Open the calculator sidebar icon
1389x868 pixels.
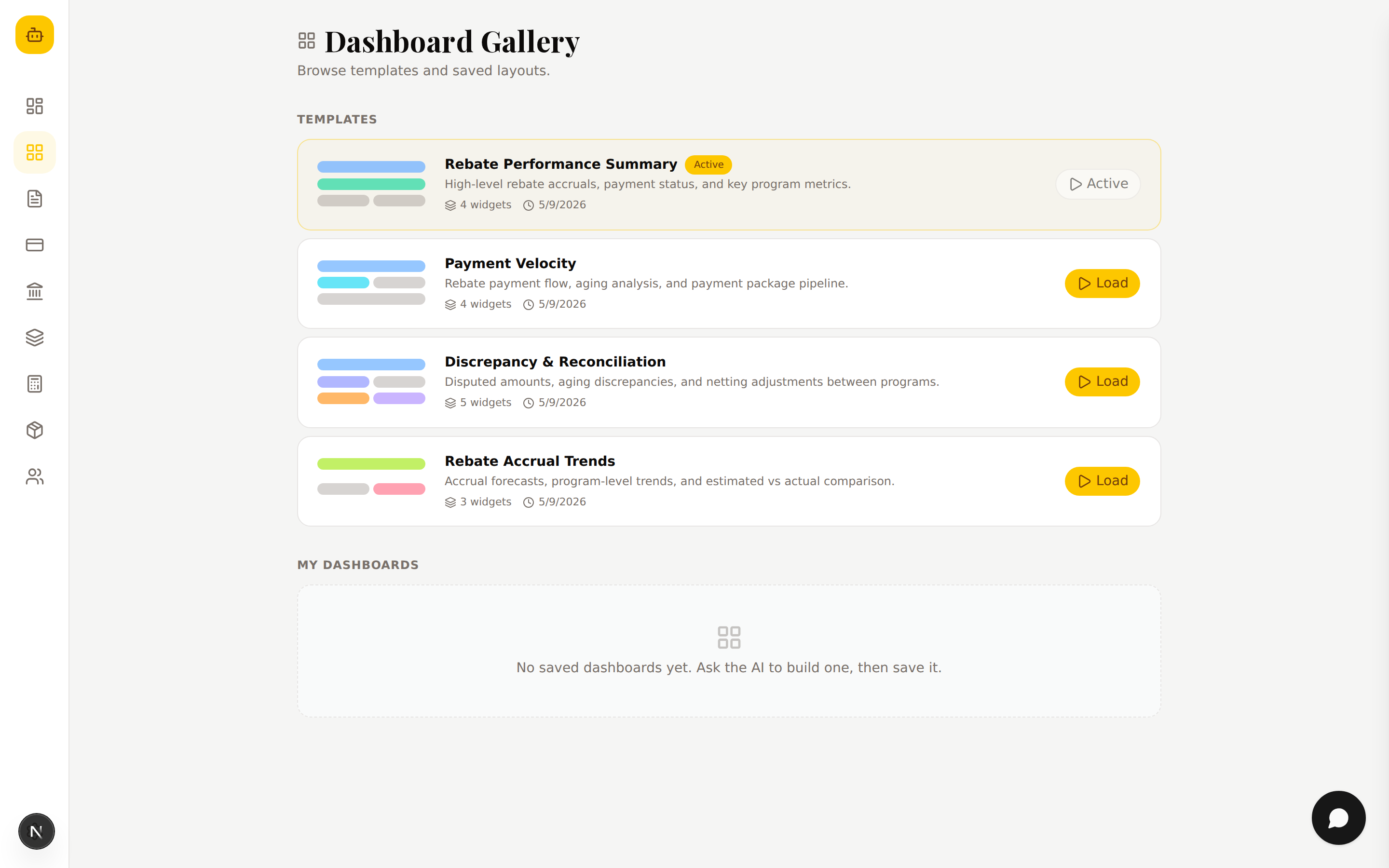coord(34,384)
